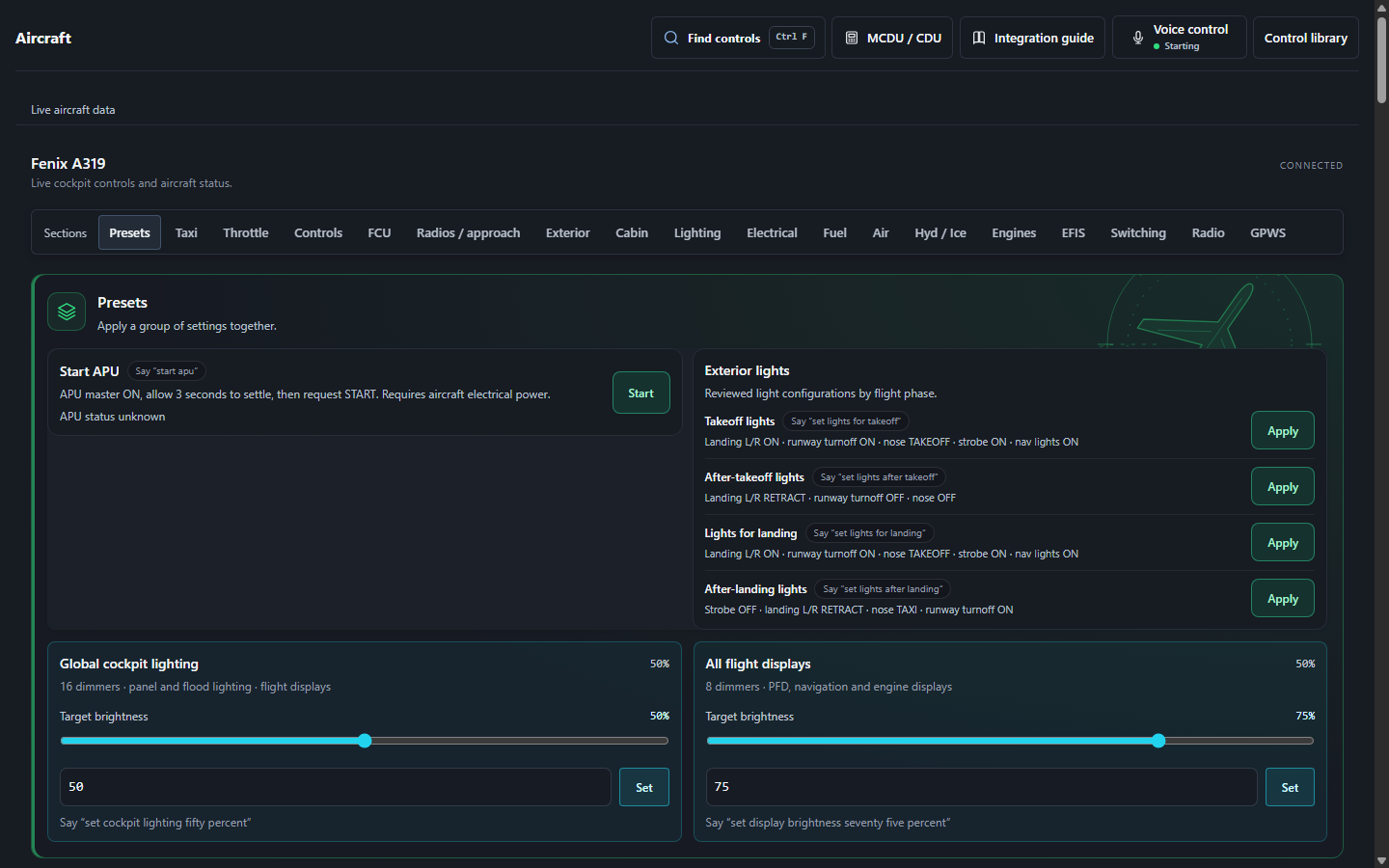Click the Say "set lights after landing" hint
Image resolution: width=1389 pixels, height=868 pixels.
click(883, 589)
